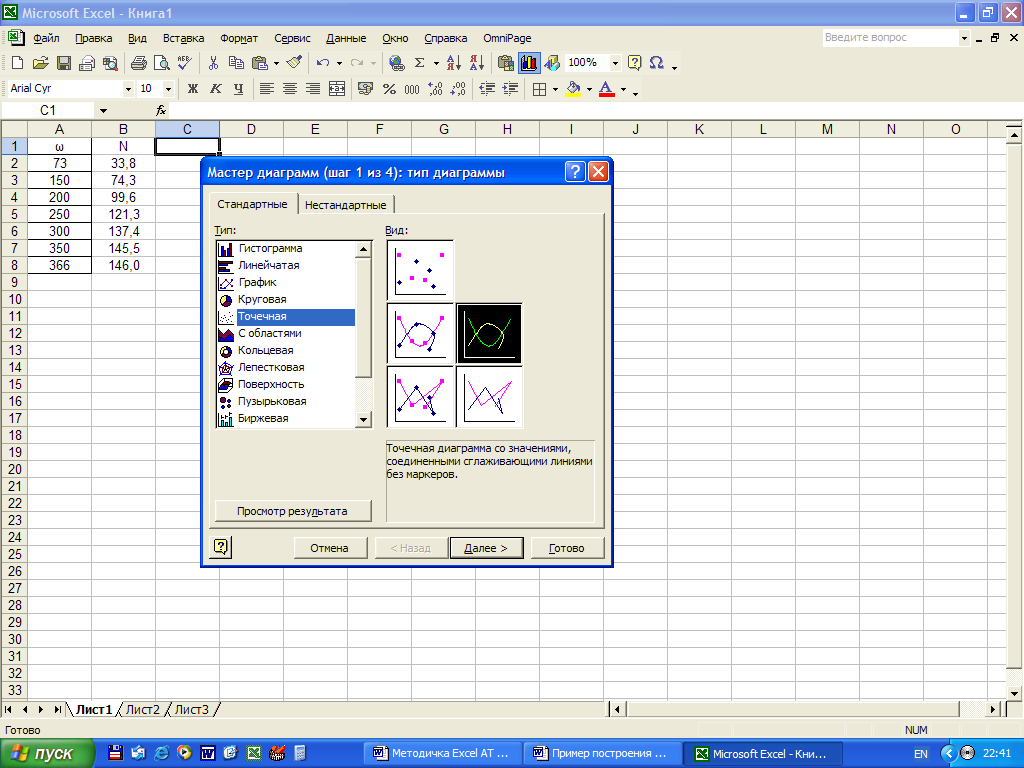Align cell text to the left
Screen dimensions: 1024x768
266,89
